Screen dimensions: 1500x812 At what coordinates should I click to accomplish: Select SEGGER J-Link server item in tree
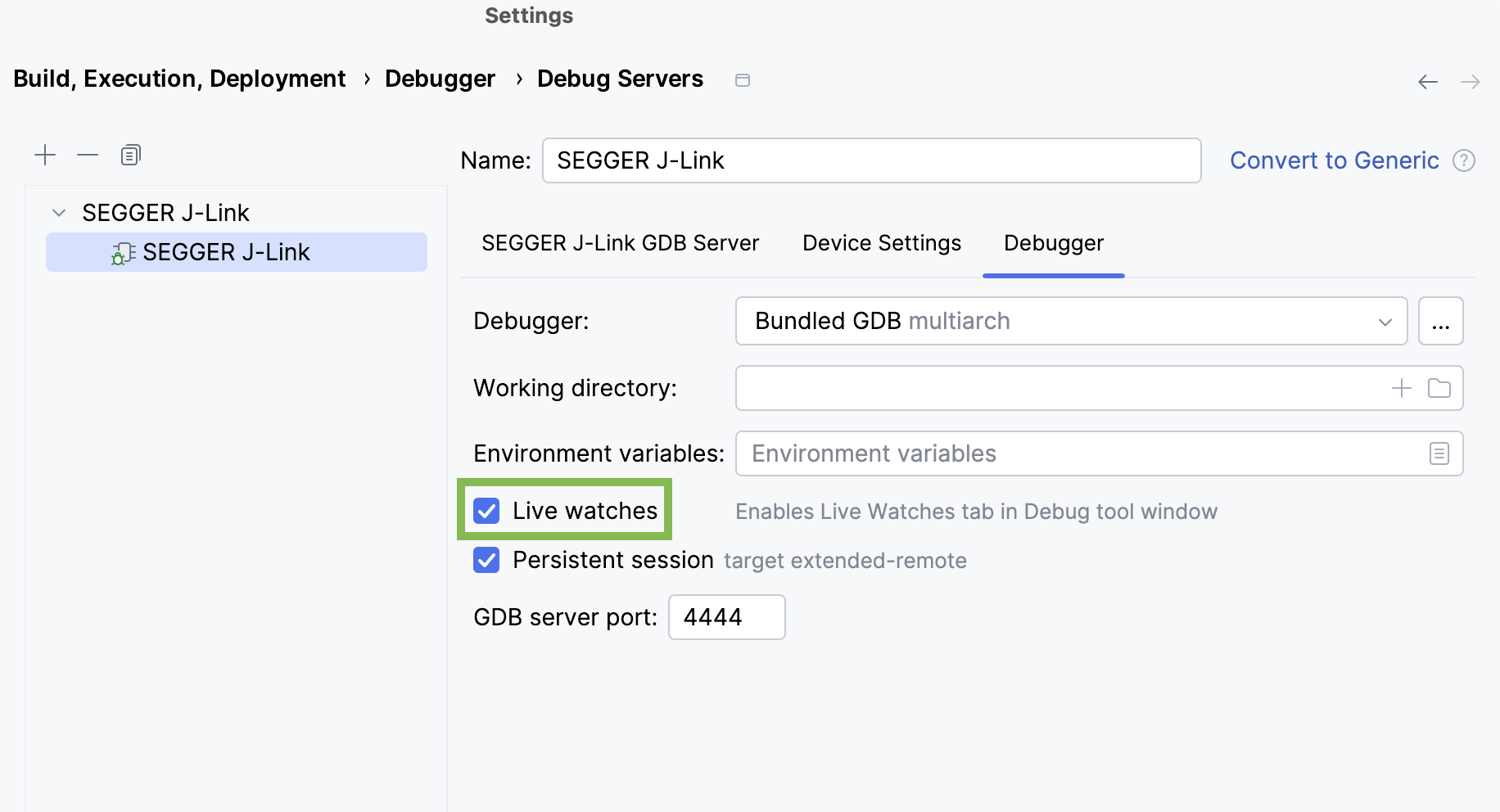pos(226,252)
